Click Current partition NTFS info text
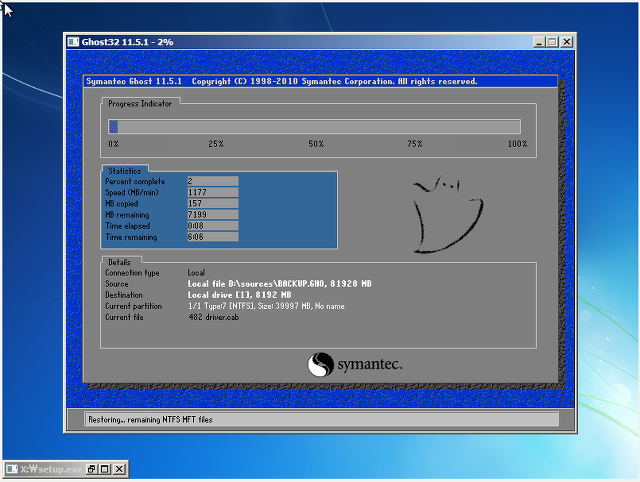640x482 pixels. click(266, 306)
